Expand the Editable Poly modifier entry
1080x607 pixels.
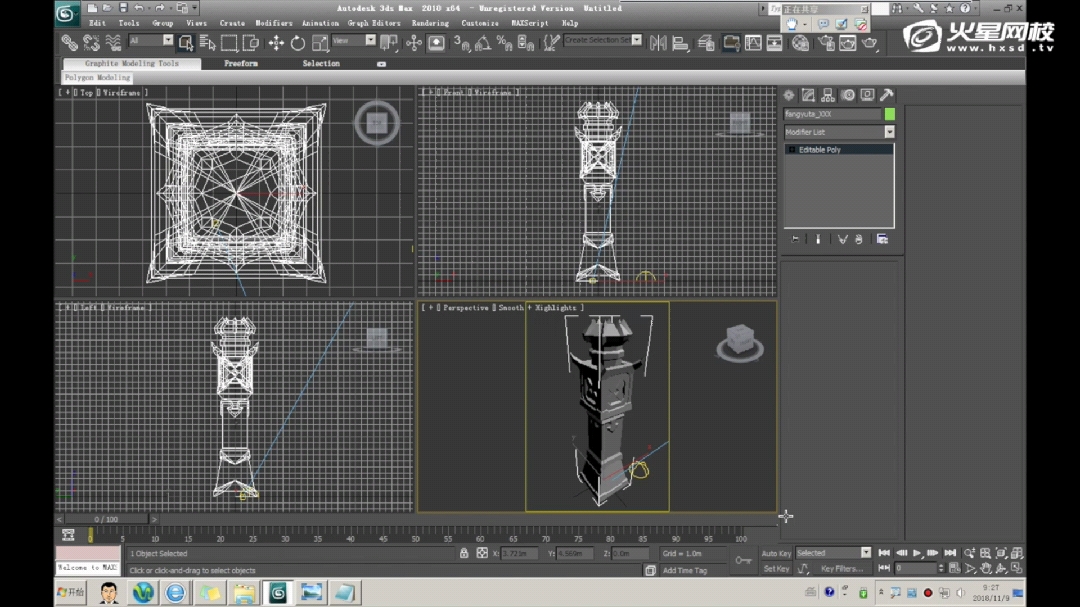pos(791,150)
